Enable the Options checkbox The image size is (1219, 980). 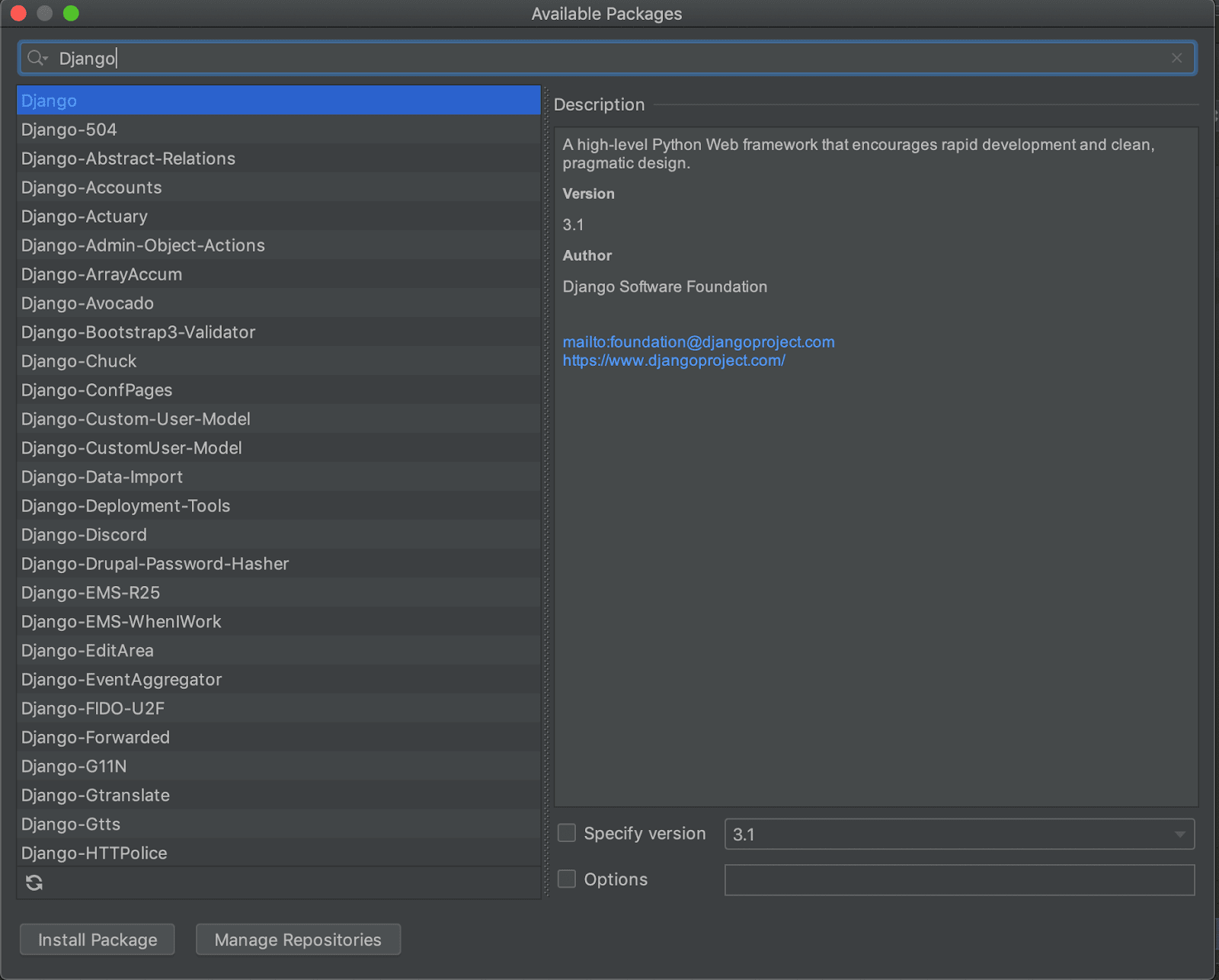click(567, 879)
